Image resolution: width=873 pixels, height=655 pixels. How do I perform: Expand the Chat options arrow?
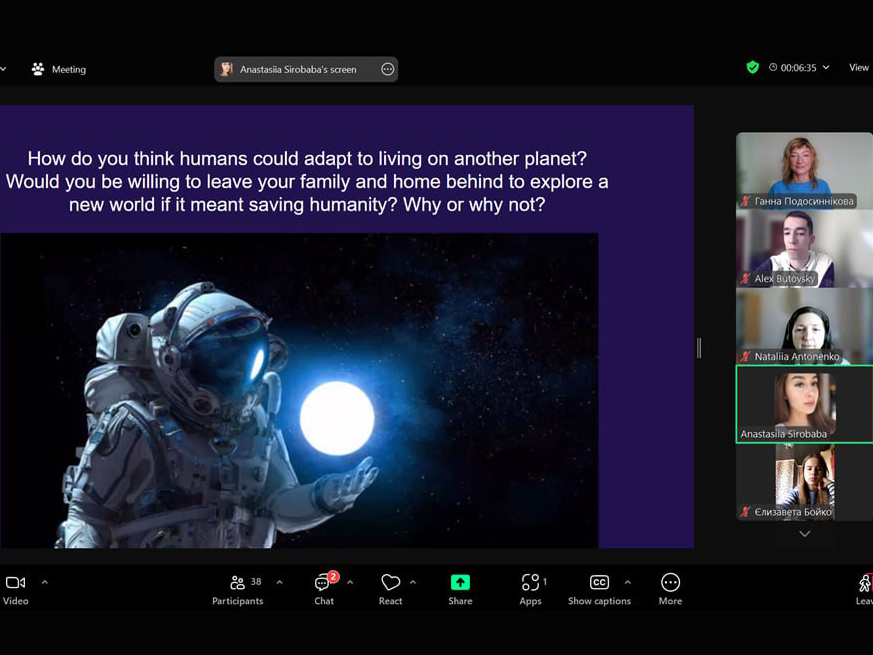pos(350,582)
